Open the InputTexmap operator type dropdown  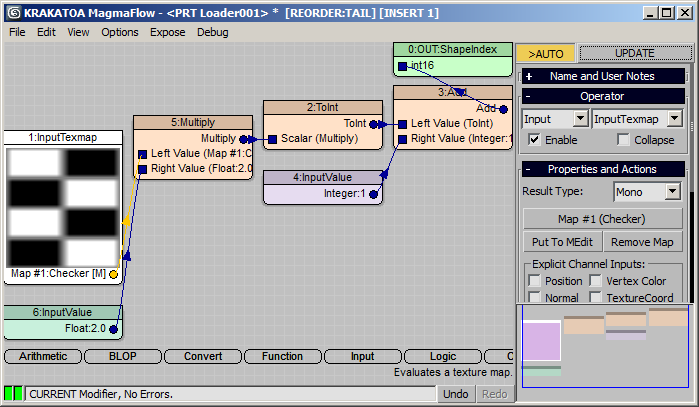[674, 119]
